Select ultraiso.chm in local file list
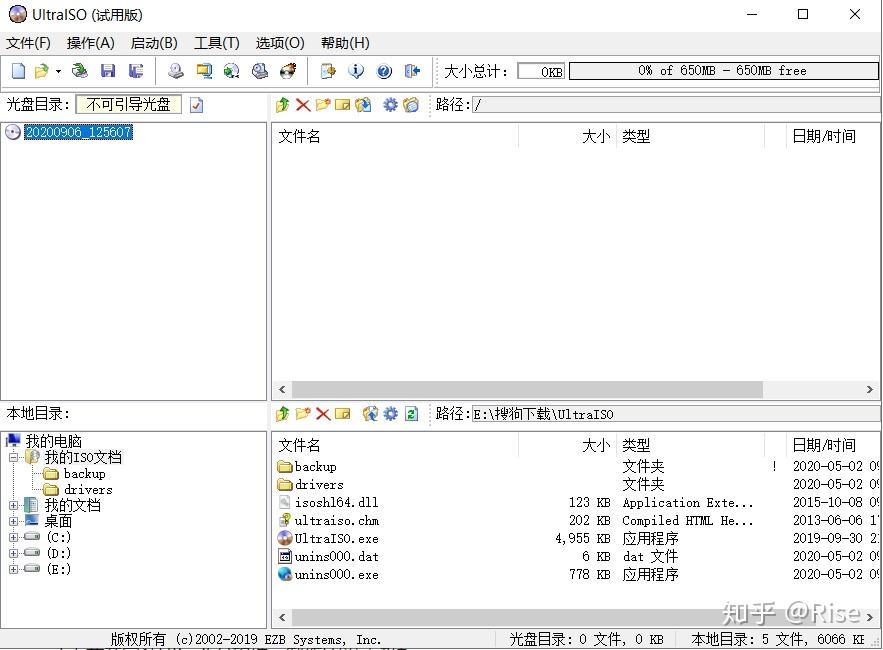This screenshot has height=650, width=883. pos(337,520)
